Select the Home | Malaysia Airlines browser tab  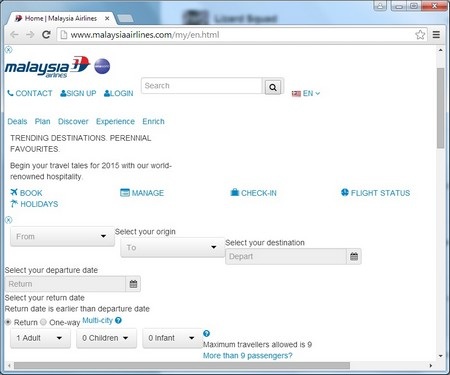click(62, 18)
